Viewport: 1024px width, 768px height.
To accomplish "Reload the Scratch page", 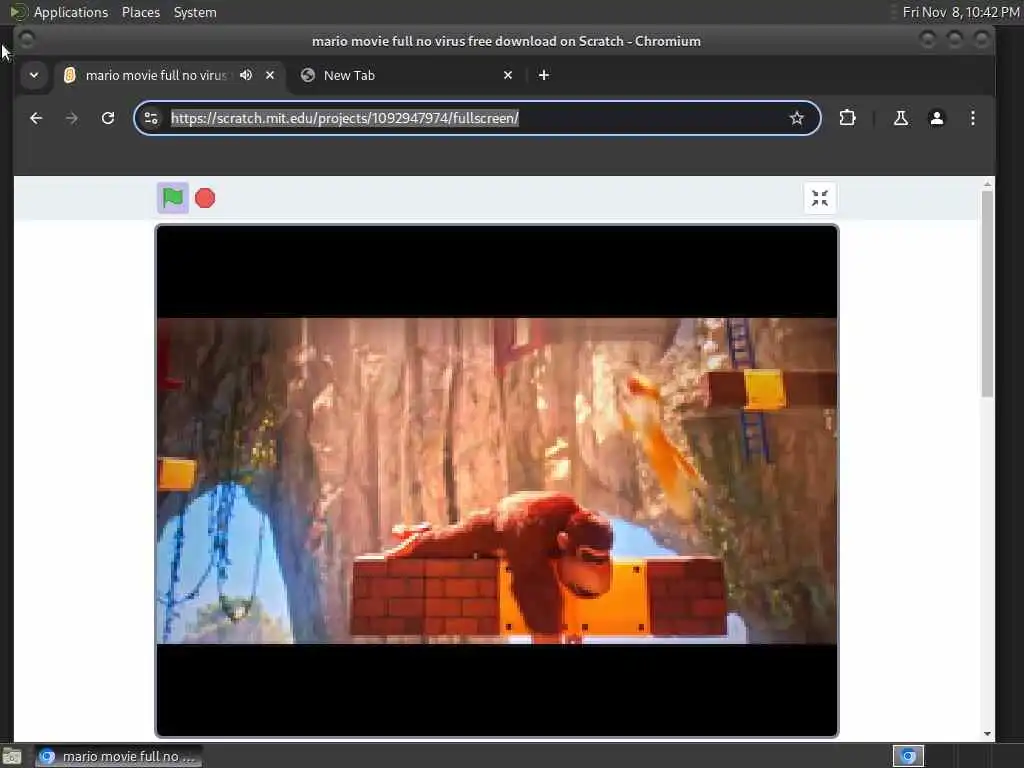I will pyautogui.click(x=108, y=118).
